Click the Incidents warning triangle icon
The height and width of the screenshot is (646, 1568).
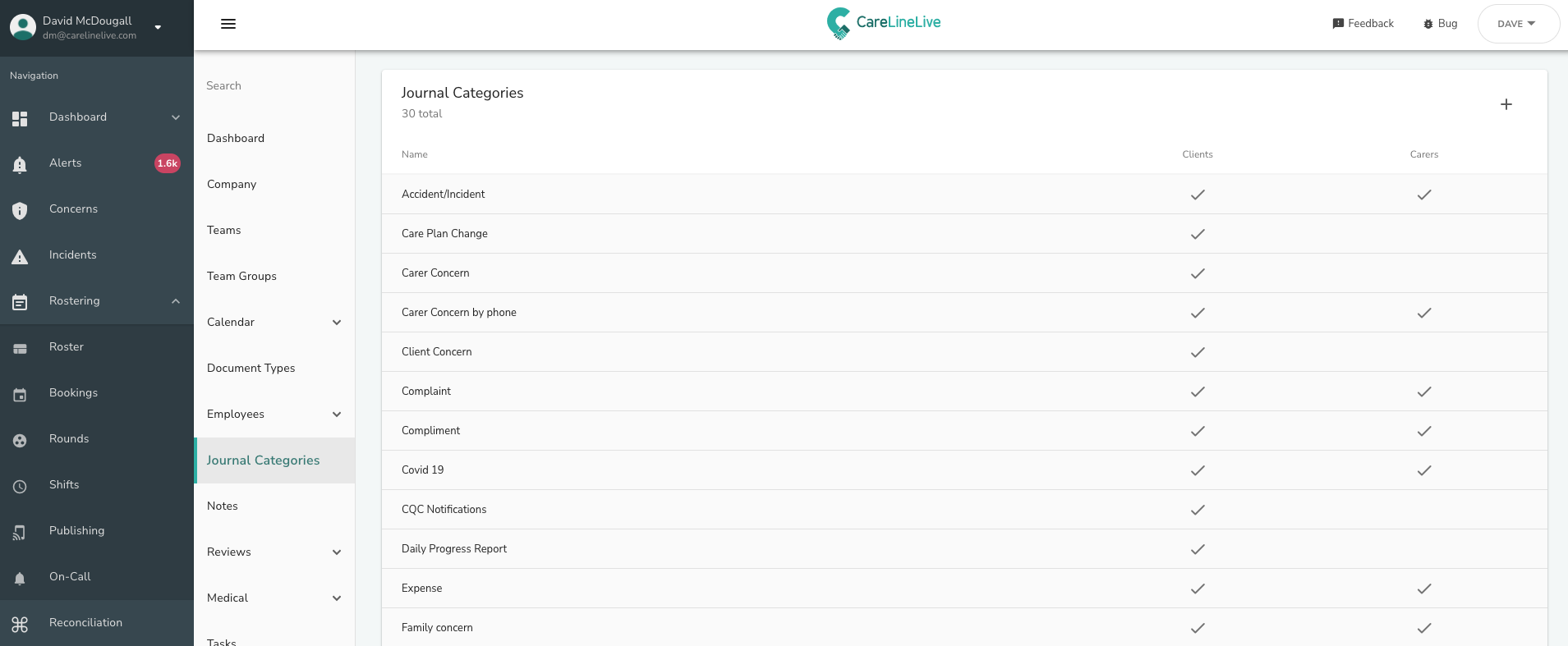(x=20, y=256)
